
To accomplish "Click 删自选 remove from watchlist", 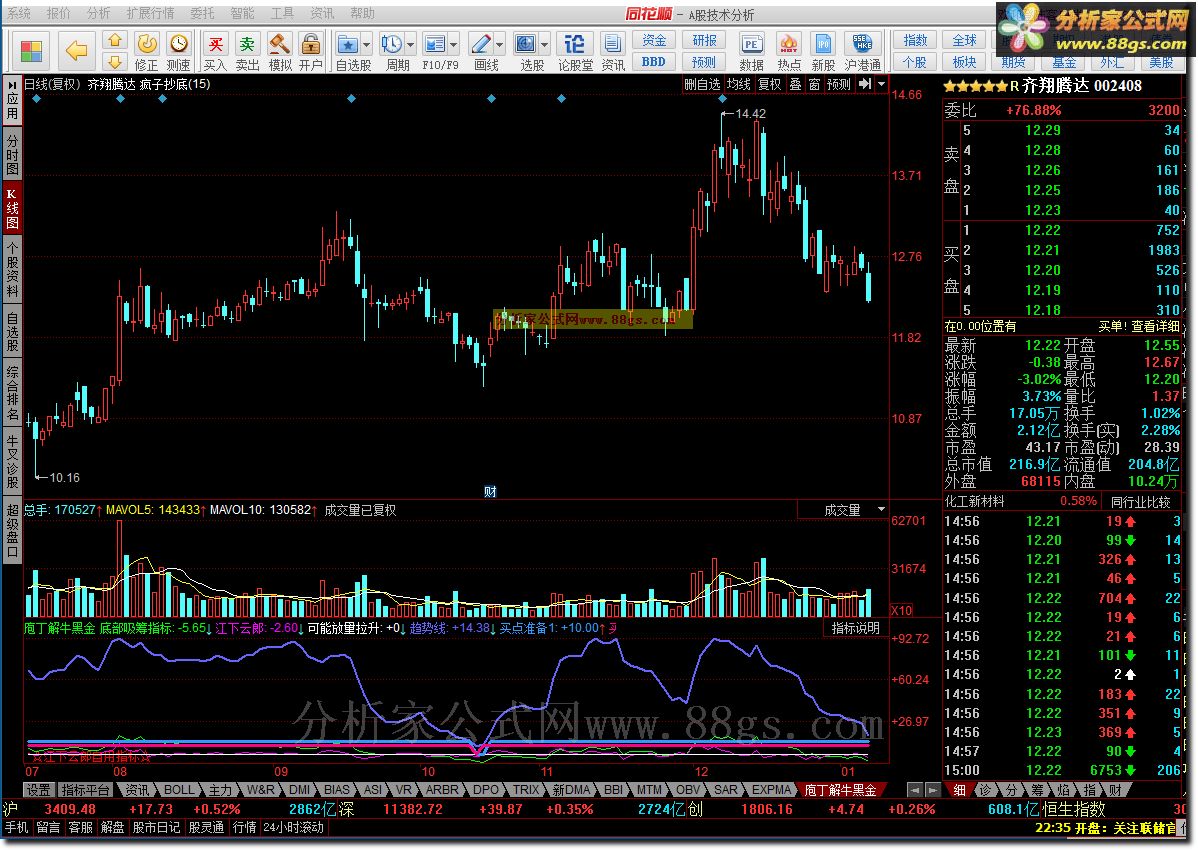I will click(x=702, y=84).
